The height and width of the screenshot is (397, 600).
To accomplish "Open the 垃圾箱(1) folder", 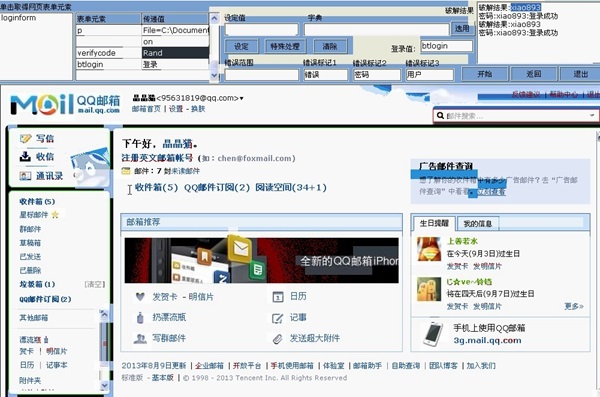I will [37, 284].
